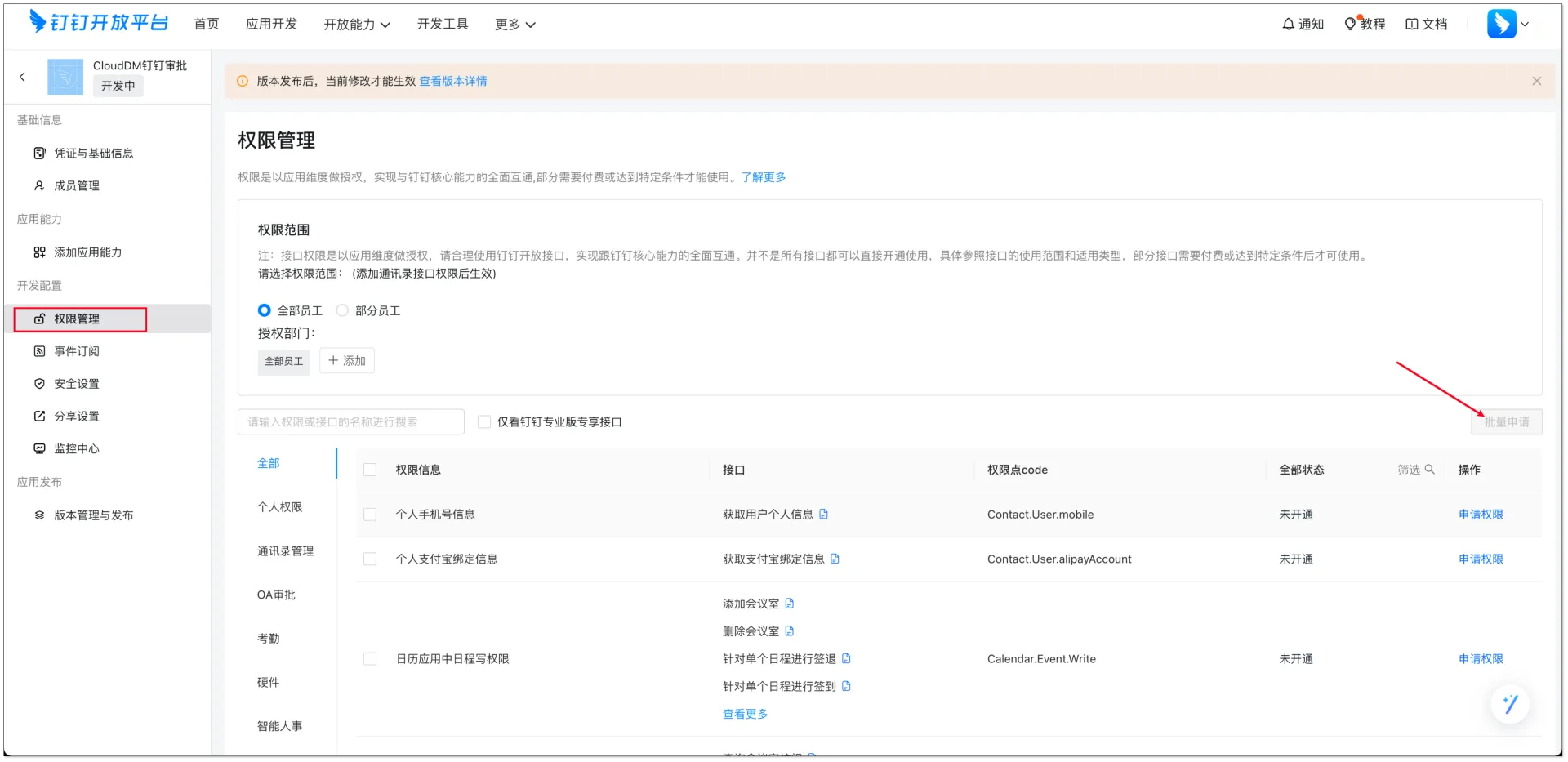This screenshot has height=762, width=1568.
Task: Click the 筛选 filter search icon
Action: [1429, 470]
